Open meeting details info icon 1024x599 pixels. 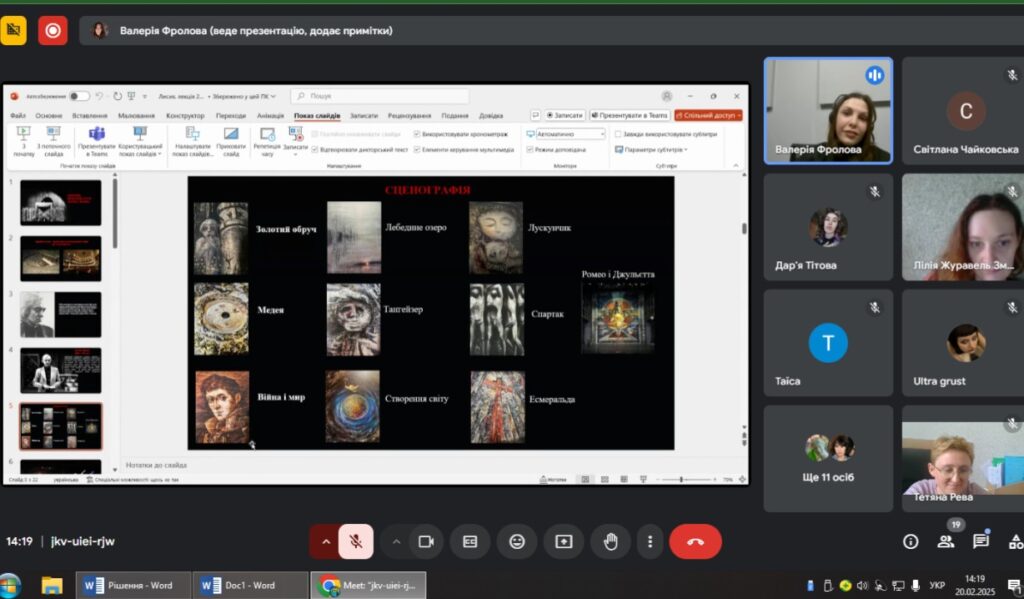click(910, 541)
